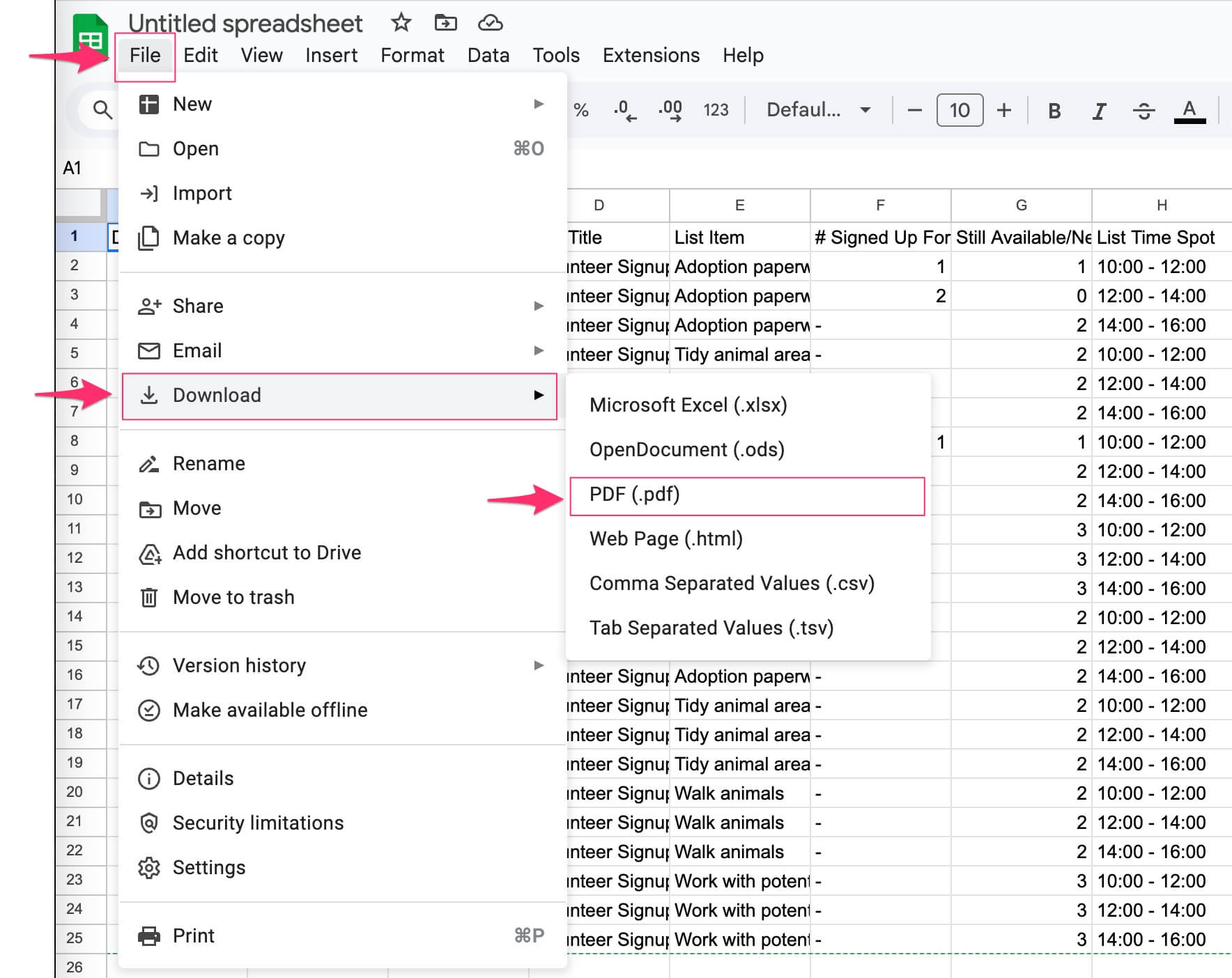This screenshot has width=1232, height=978.
Task: Click the Google Sheets home logo
Action: click(x=91, y=36)
